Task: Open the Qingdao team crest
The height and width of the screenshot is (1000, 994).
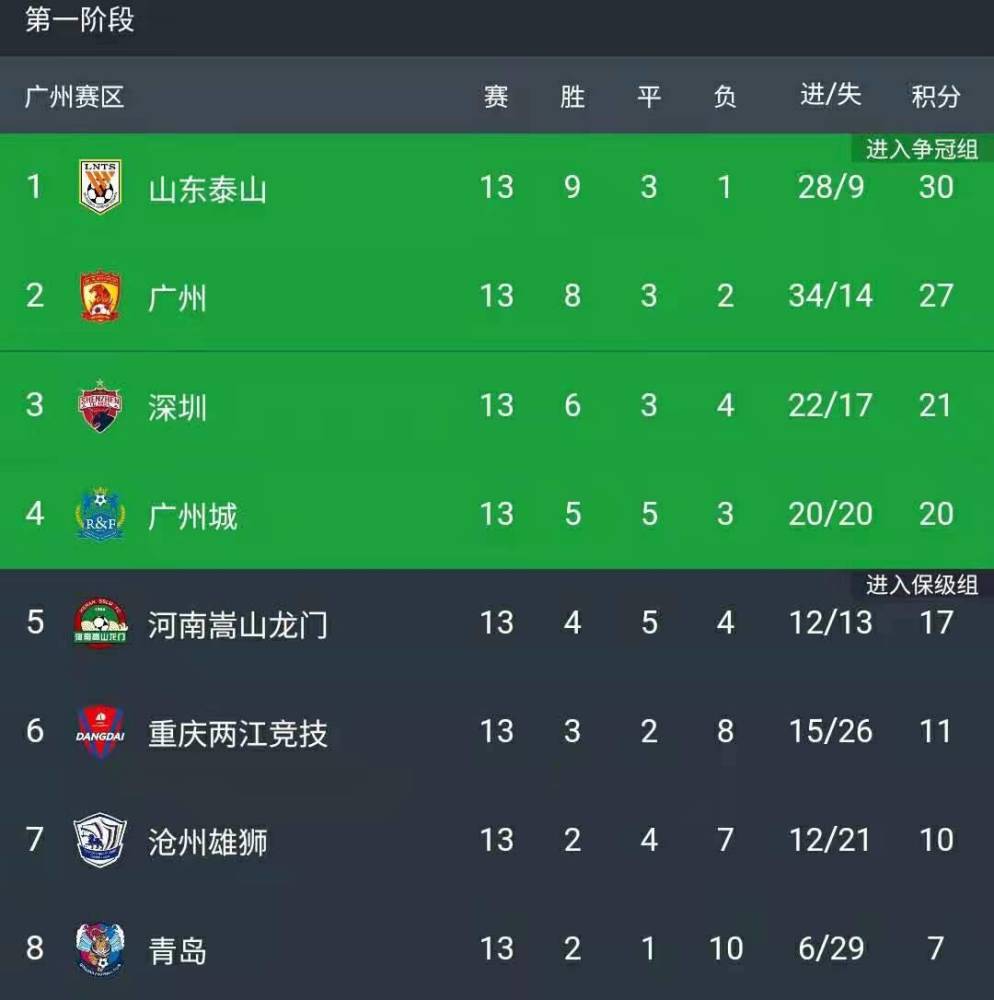Action: point(100,949)
